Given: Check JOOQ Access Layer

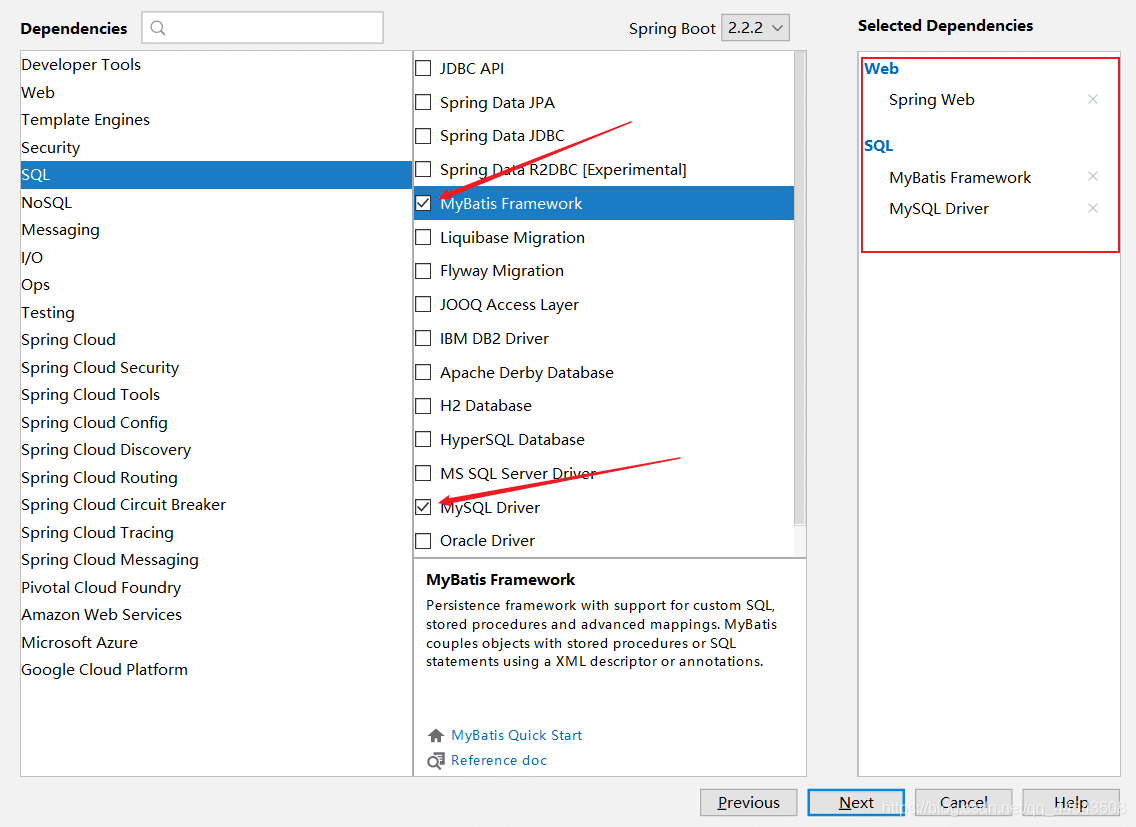Looking at the screenshot, I should (423, 304).
